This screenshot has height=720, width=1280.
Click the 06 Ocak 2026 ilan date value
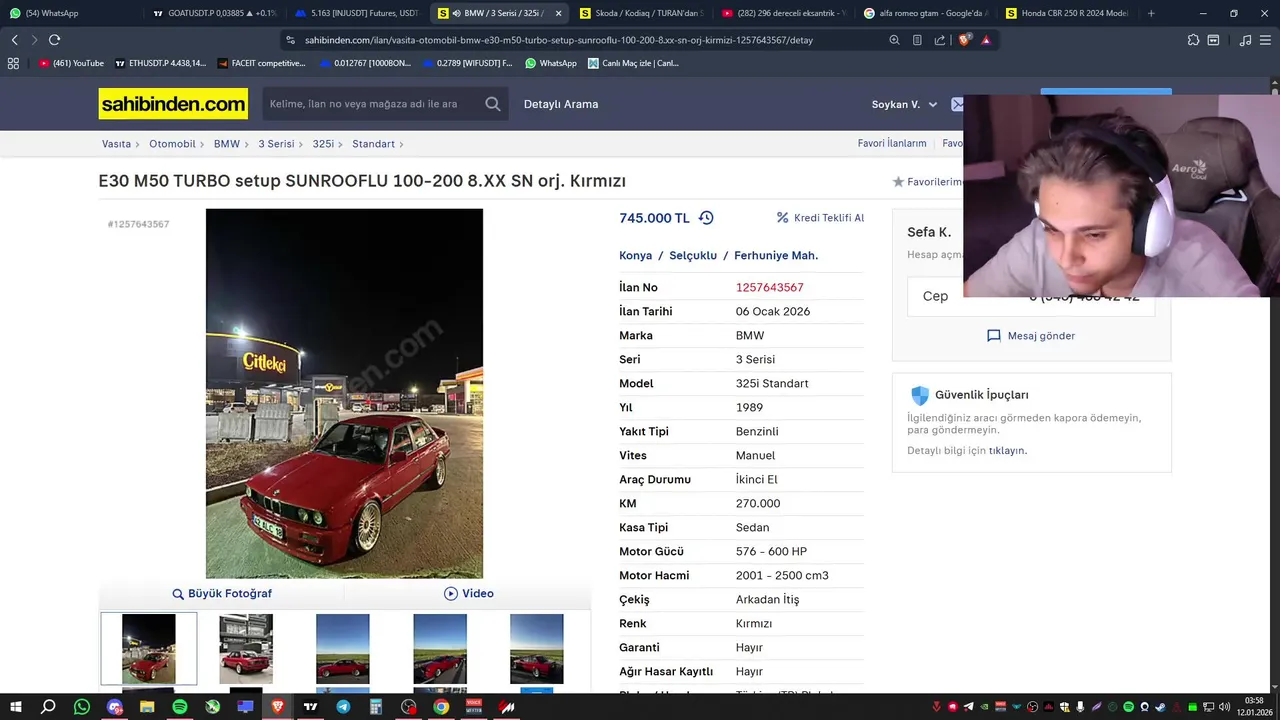click(x=773, y=312)
